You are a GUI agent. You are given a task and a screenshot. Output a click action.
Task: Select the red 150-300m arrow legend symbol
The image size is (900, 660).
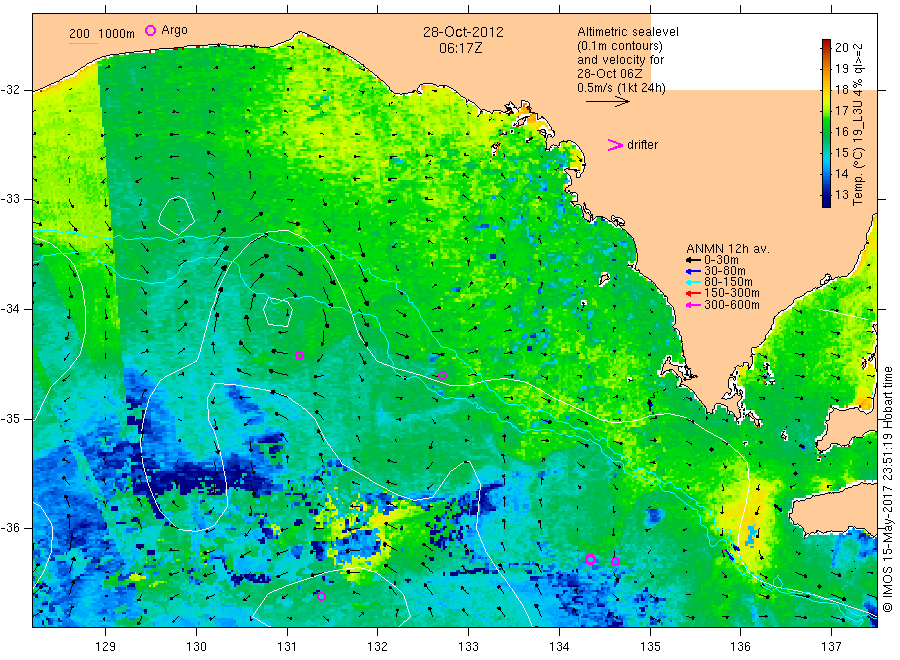click(x=693, y=293)
